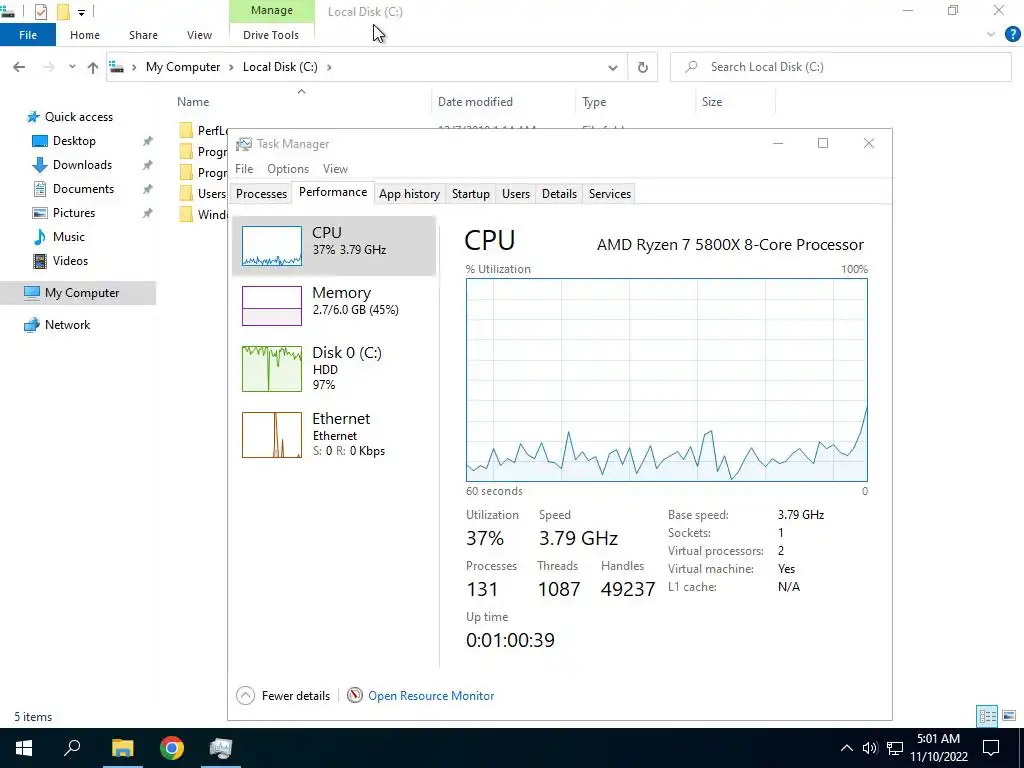Open Task Manager File menu
Viewport: 1024px width, 768px height.
(244, 169)
